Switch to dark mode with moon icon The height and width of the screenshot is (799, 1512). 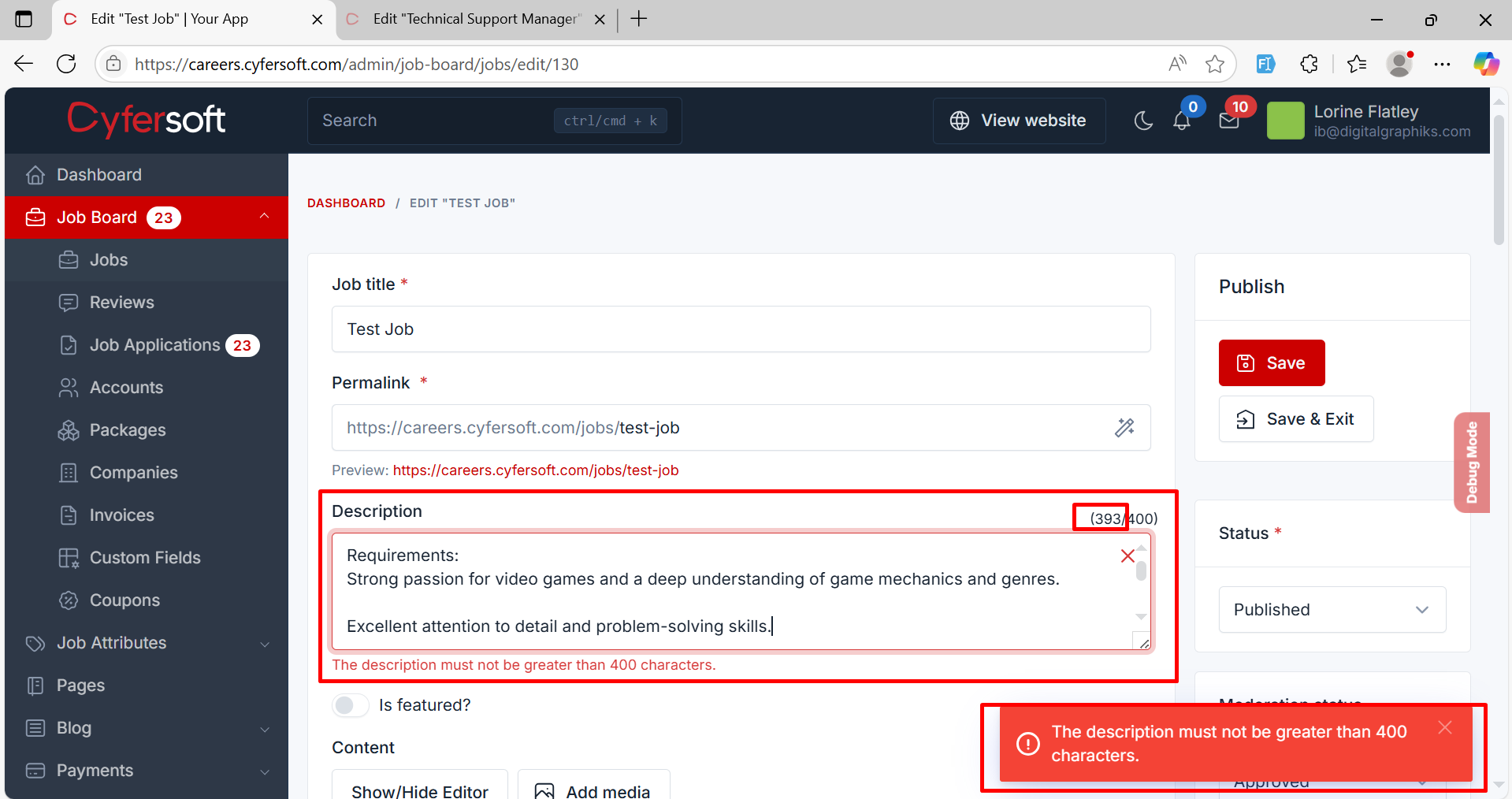[1142, 121]
